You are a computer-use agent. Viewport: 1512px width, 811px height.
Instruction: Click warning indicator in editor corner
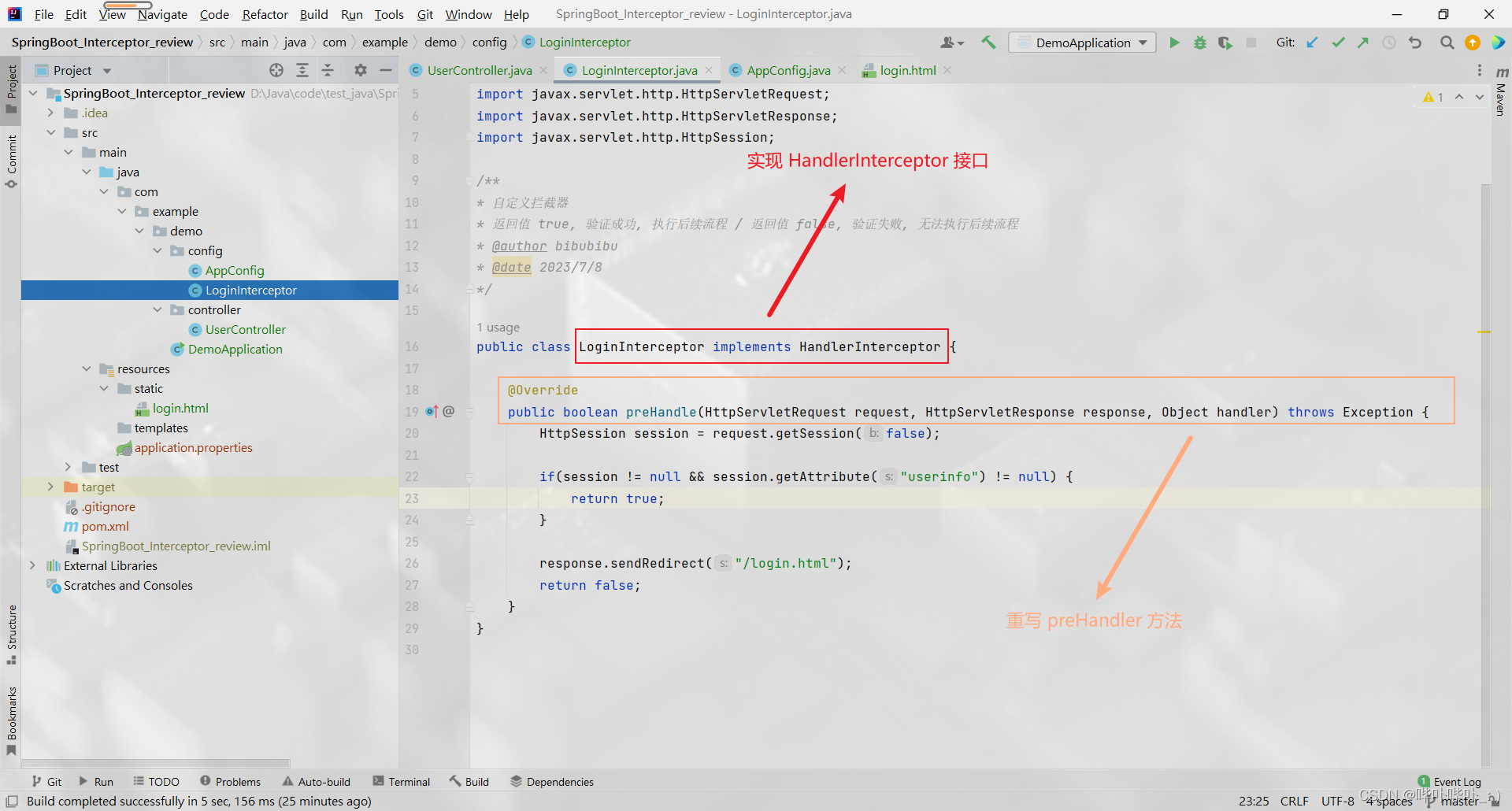(1433, 97)
